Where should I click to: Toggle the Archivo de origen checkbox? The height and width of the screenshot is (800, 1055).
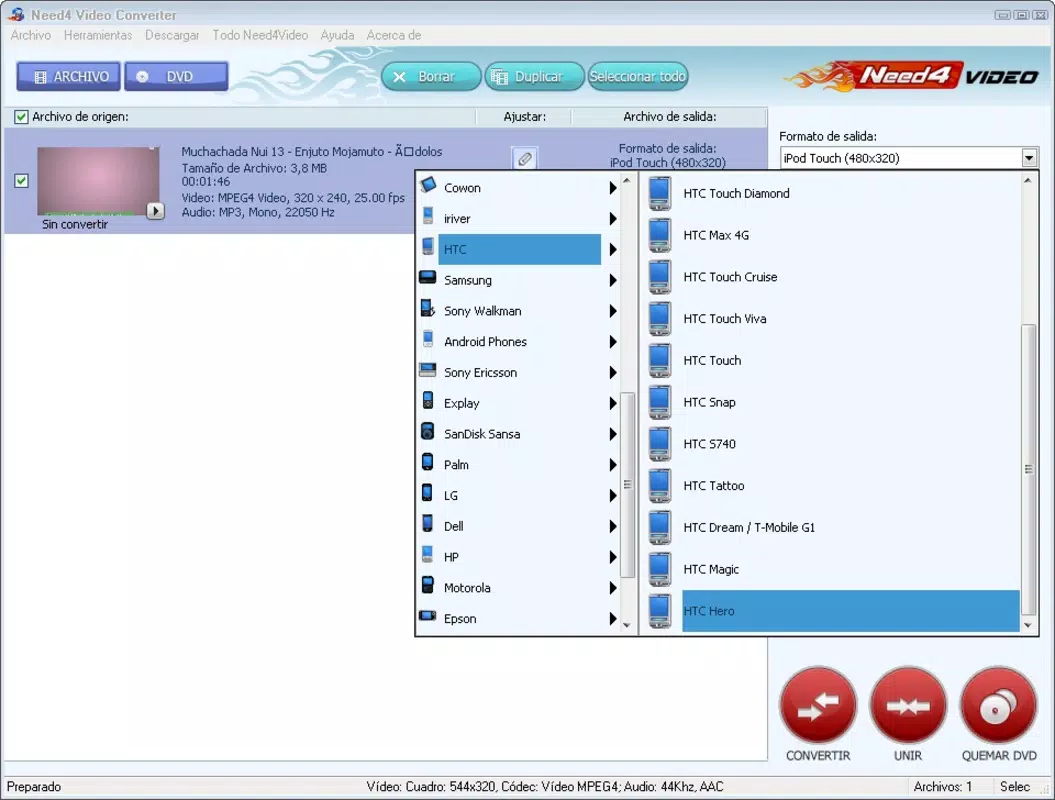(x=22, y=117)
